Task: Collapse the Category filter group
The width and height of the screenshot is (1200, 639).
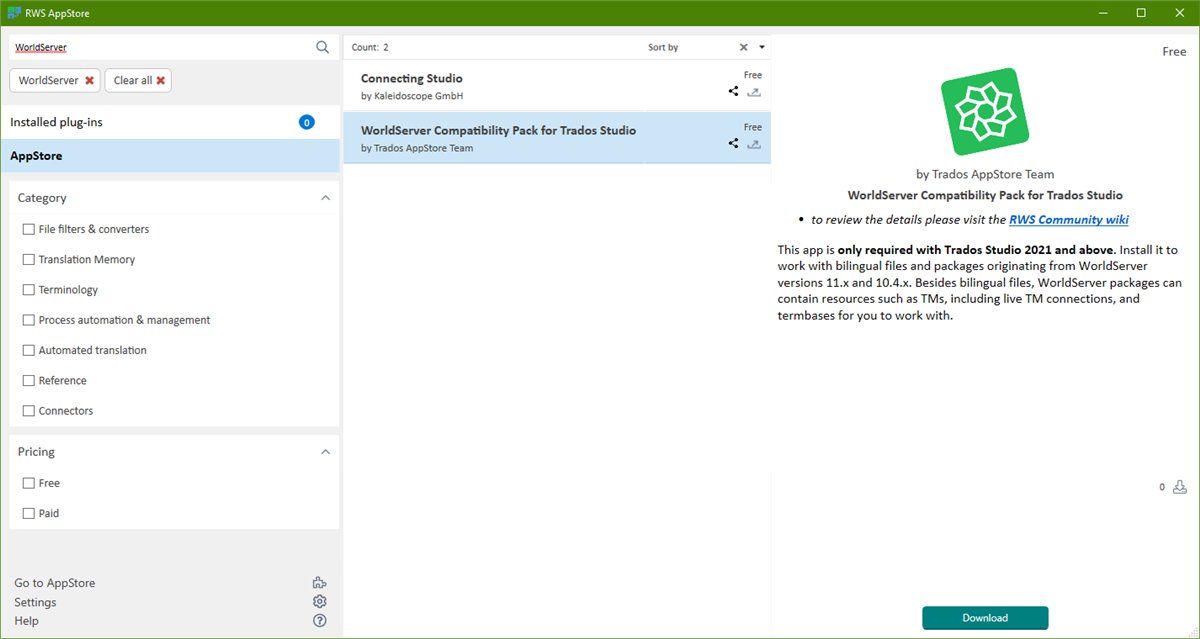Action: pyautogui.click(x=325, y=198)
